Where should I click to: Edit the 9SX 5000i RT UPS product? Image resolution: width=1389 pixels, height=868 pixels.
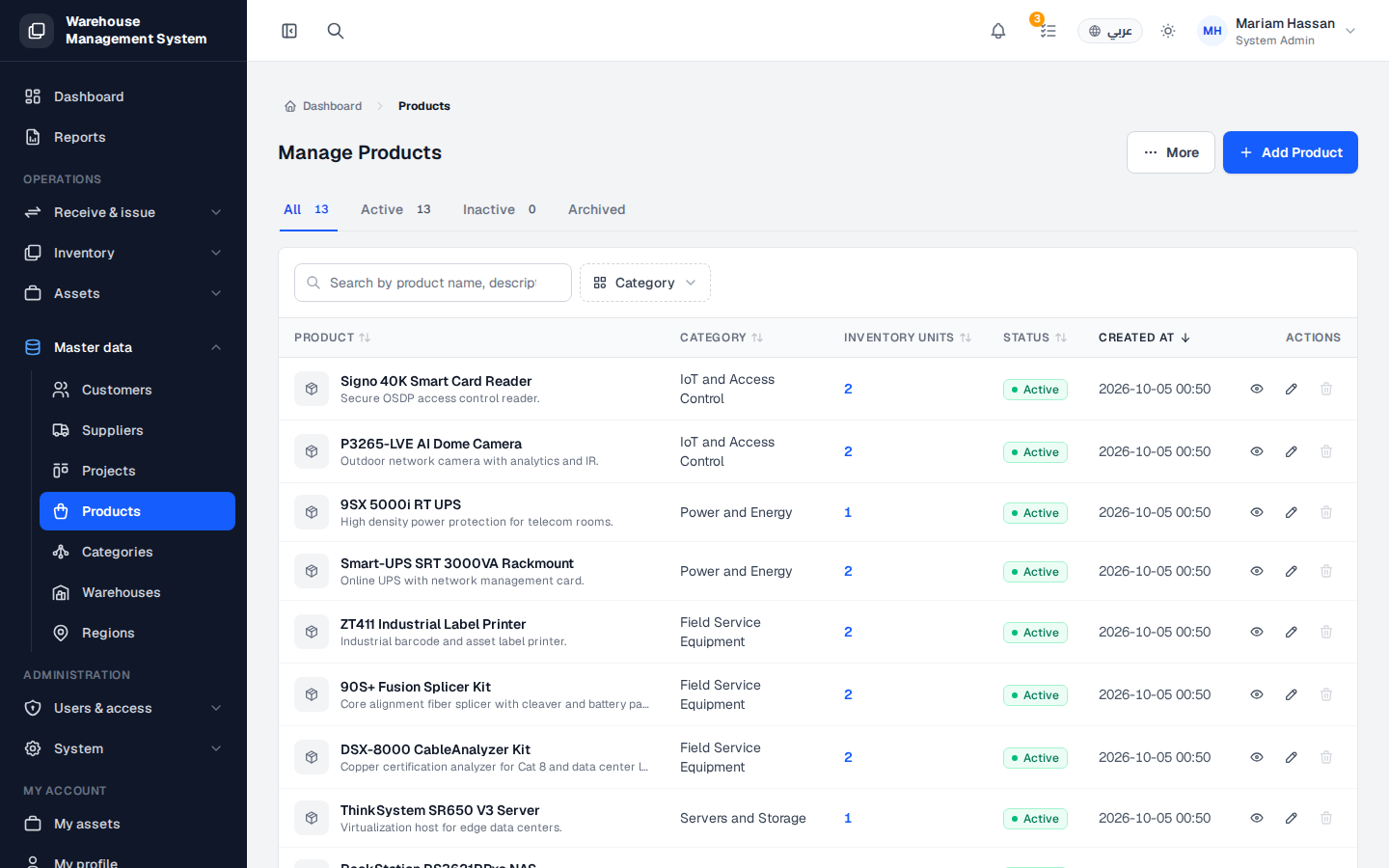[x=1292, y=512]
